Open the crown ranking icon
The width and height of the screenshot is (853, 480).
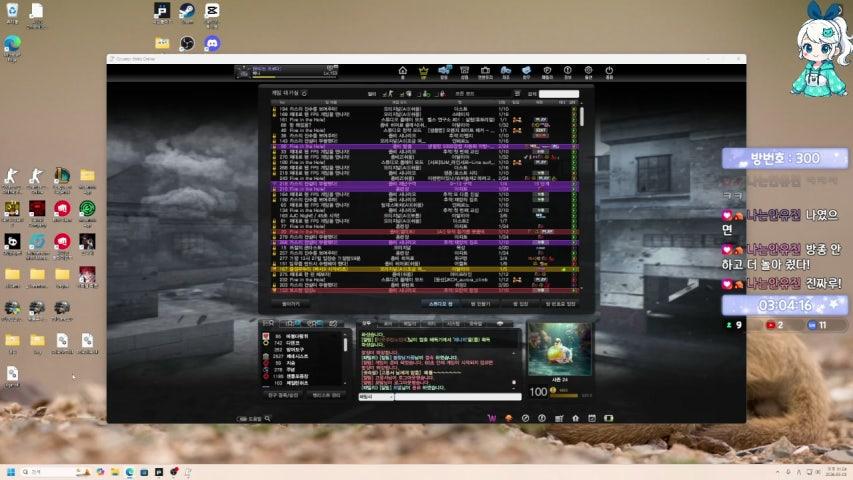click(423, 72)
